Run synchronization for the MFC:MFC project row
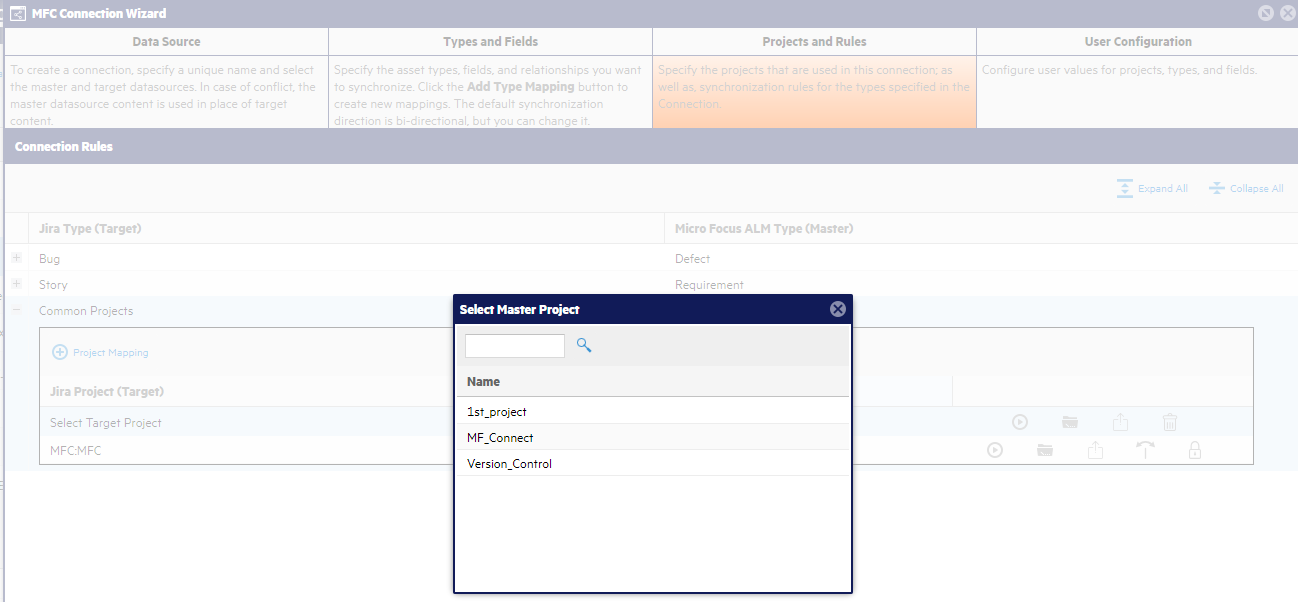The image size is (1298, 602). pyautogui.click(x=995, y=450)
